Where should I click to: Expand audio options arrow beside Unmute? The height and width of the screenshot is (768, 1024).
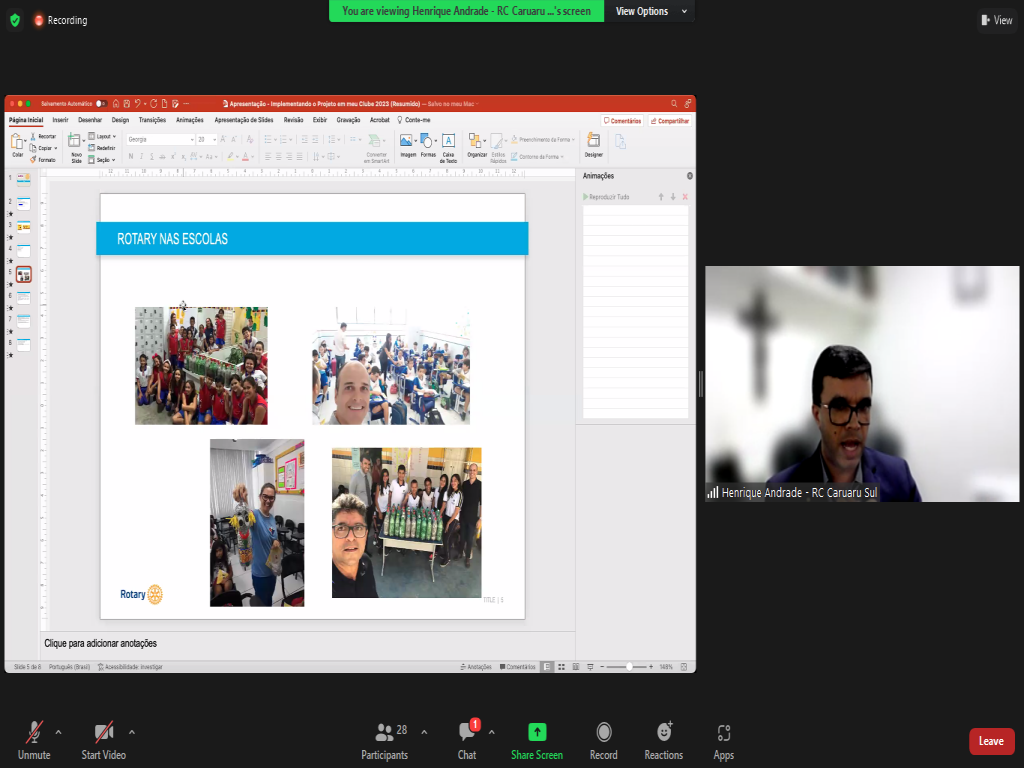tap(58, 731)
